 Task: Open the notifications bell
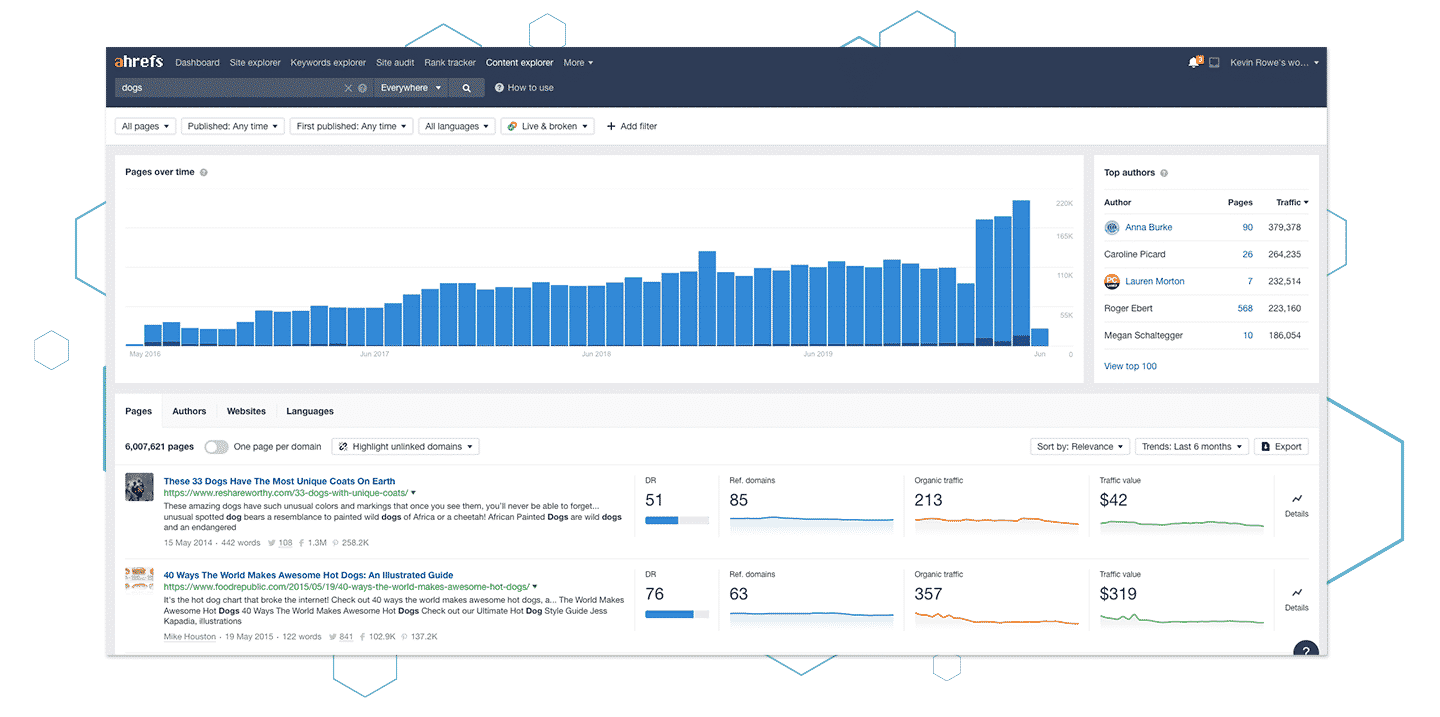tap(1193, 62)
